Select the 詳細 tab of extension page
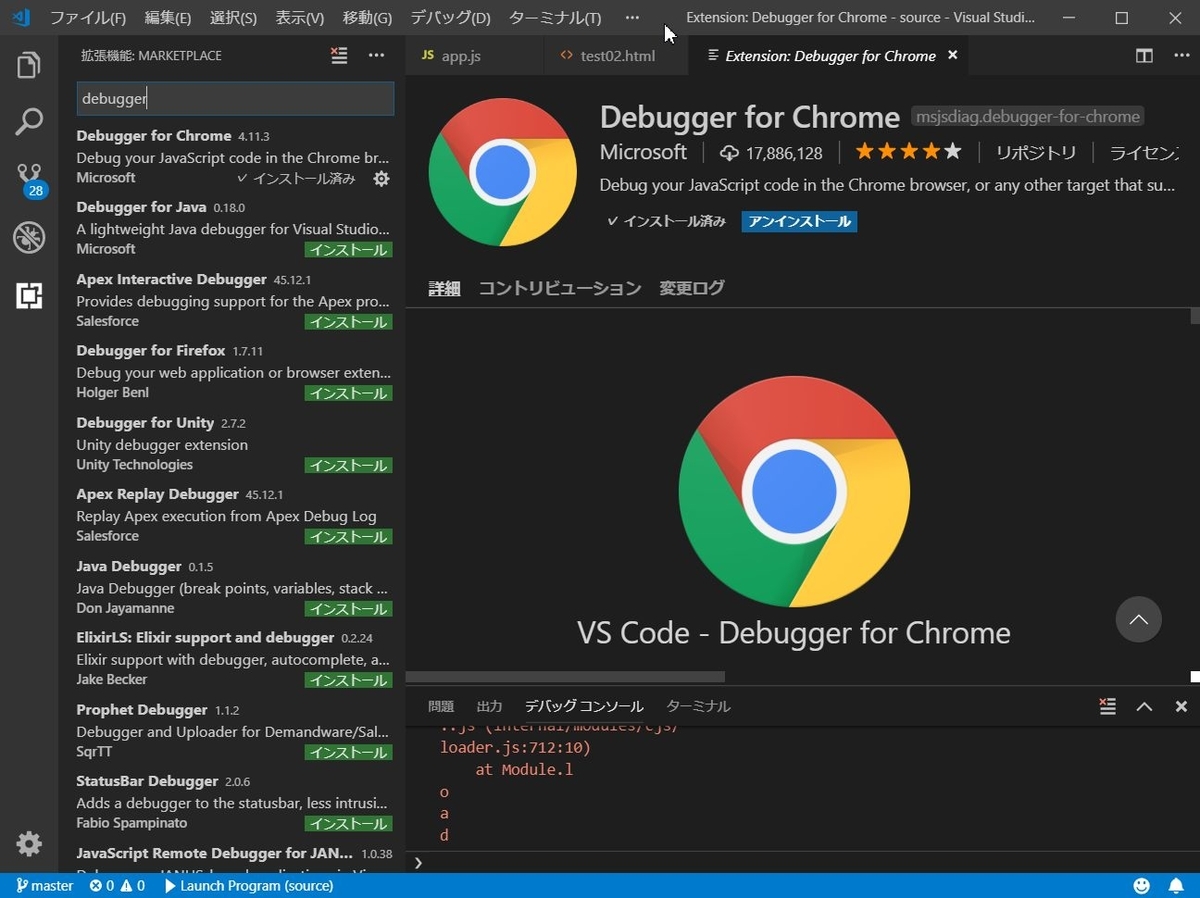The image size is (1200, 898). point(444,288)
